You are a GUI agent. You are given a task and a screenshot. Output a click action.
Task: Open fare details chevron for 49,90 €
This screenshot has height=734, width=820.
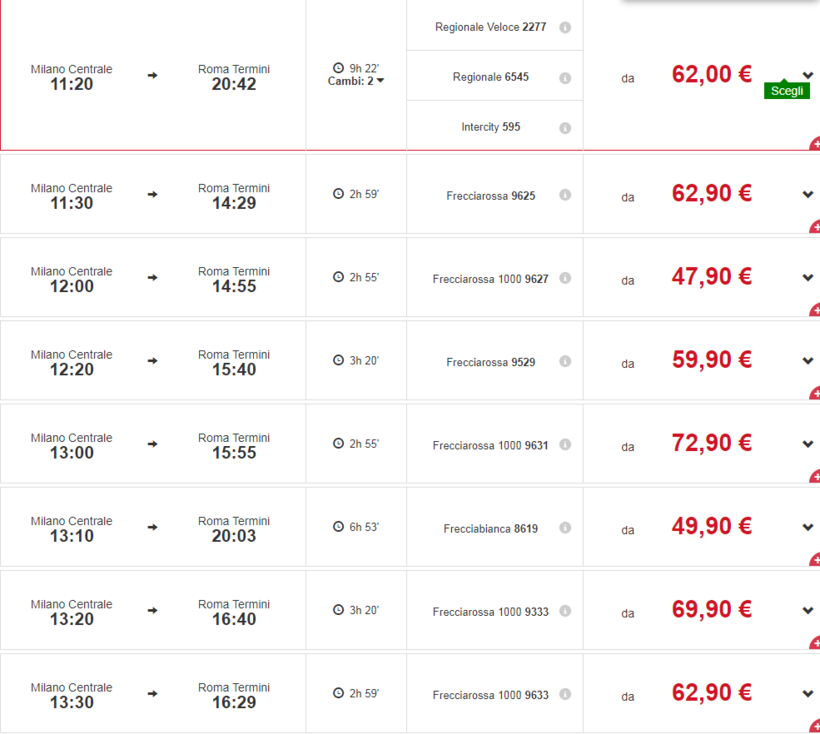click(808, 527)
